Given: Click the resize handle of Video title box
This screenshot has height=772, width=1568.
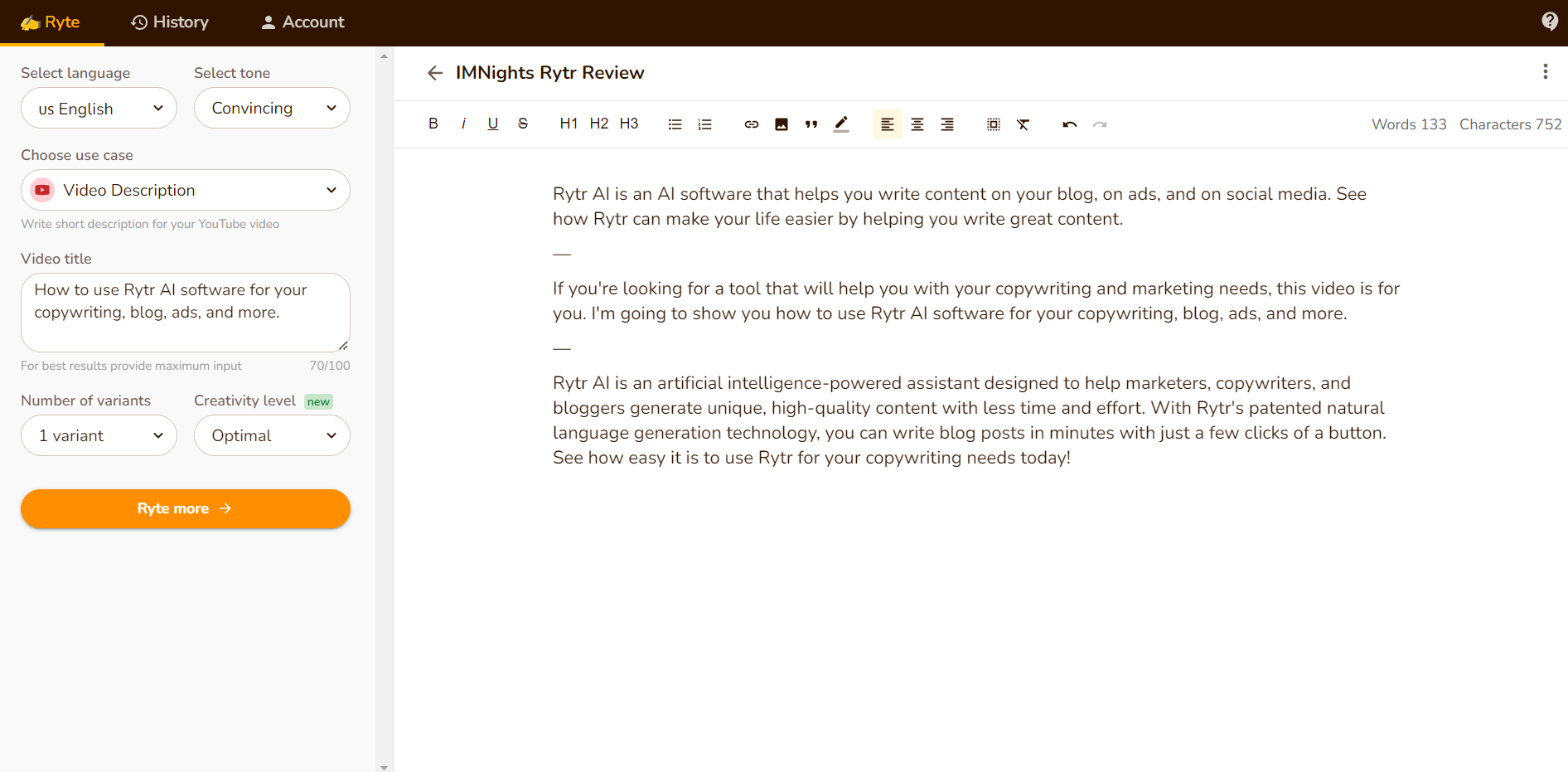Looking at the screenshot, I should tap(343, 345).
